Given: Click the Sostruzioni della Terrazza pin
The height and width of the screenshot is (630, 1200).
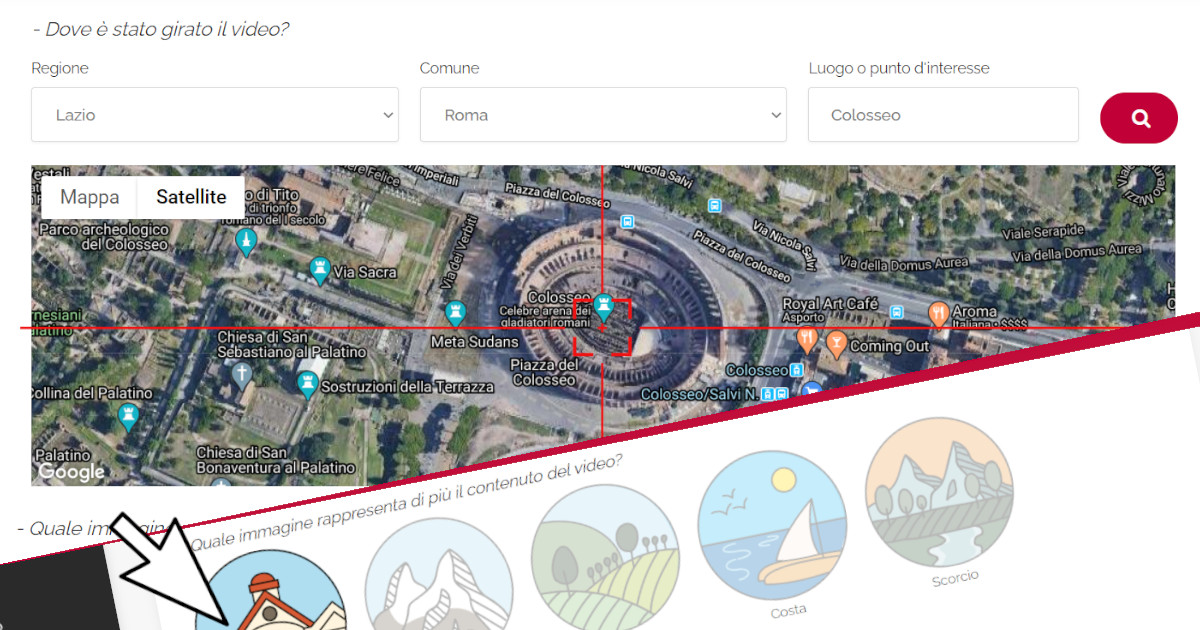Looking at the screenshot, I should click(308, 383).
